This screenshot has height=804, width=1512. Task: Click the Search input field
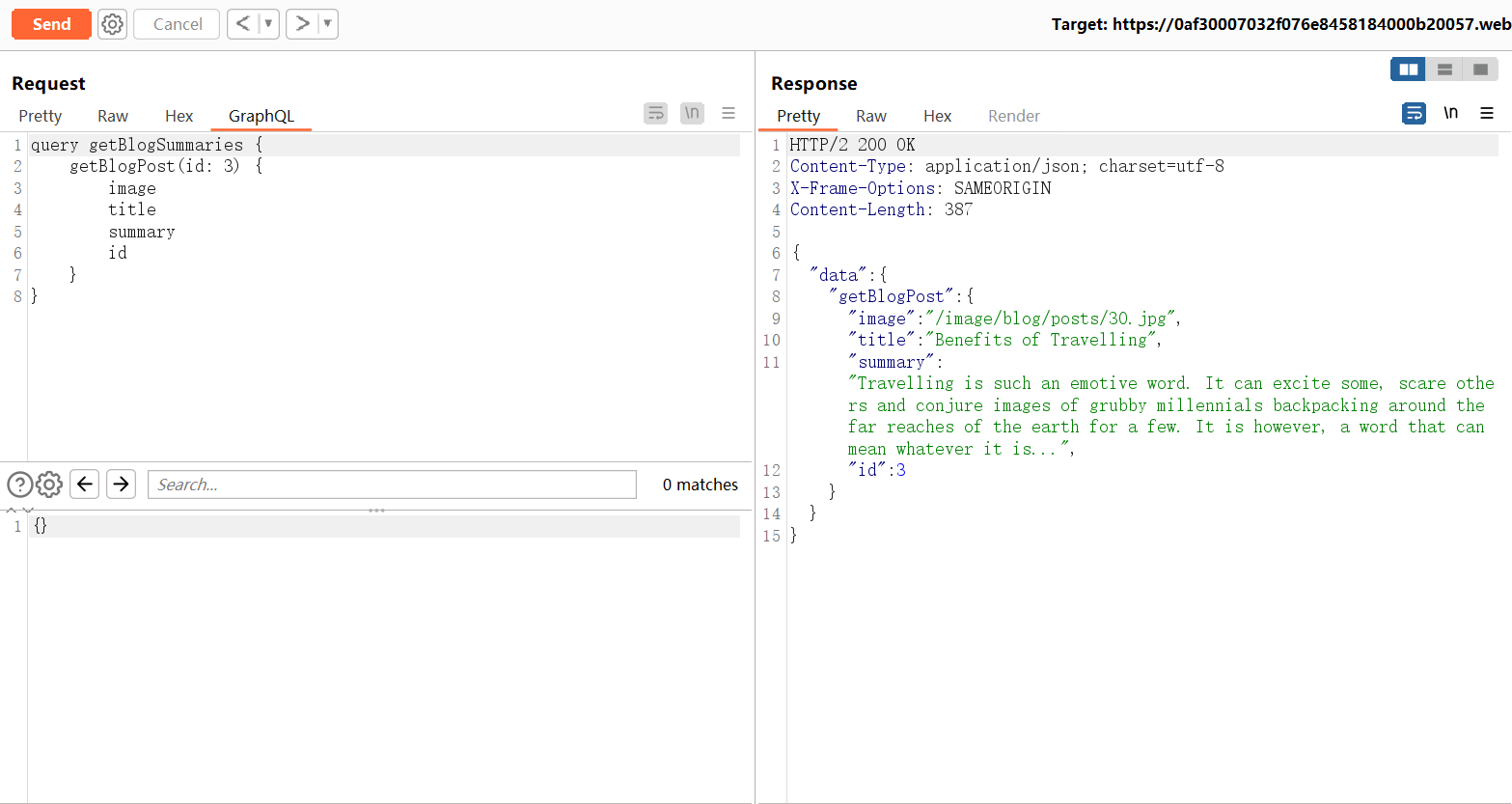tap(392, 485)
